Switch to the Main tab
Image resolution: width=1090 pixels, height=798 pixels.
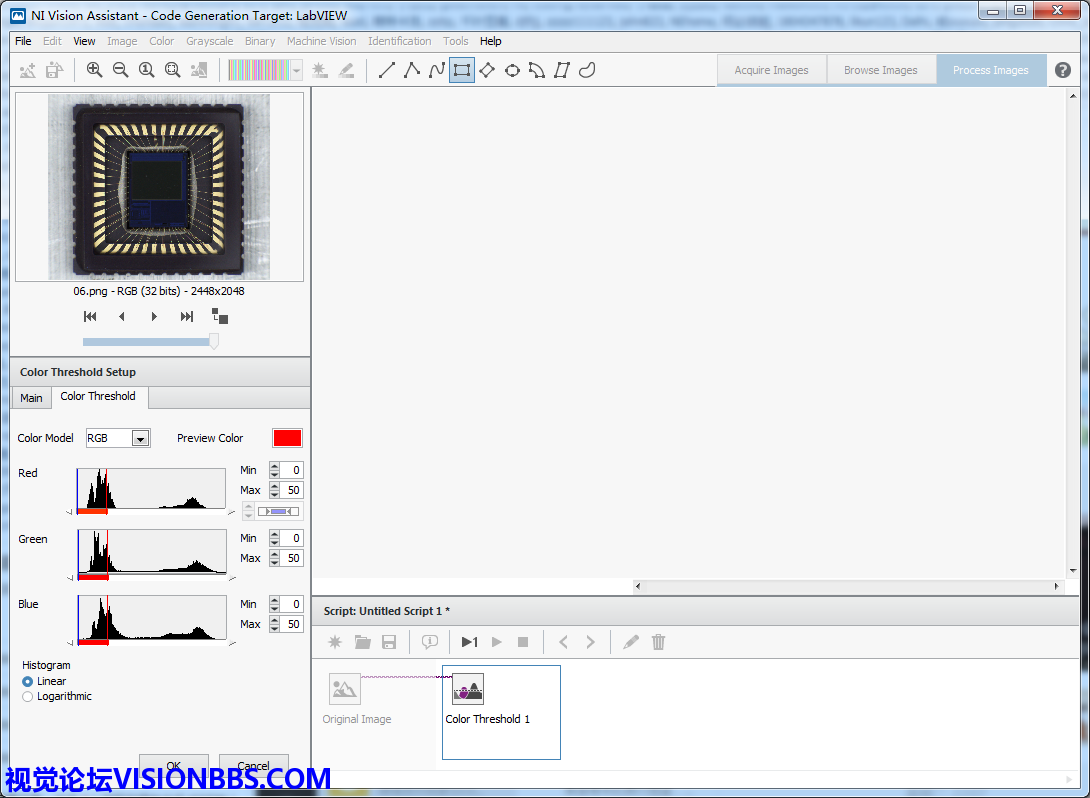pyautogui.click(x=31, y=398)
